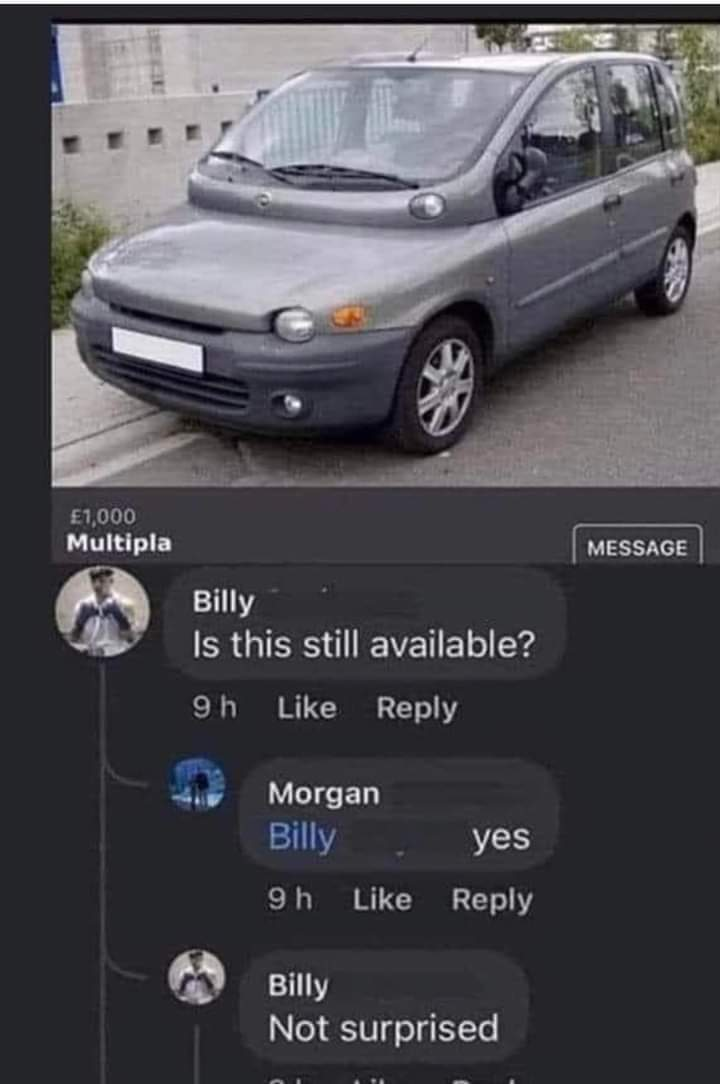The width and height of the screenshot is (720, 1084).
Task: Open Billy's name above 'Not surprised'
Action: click(x=298, y=985)
